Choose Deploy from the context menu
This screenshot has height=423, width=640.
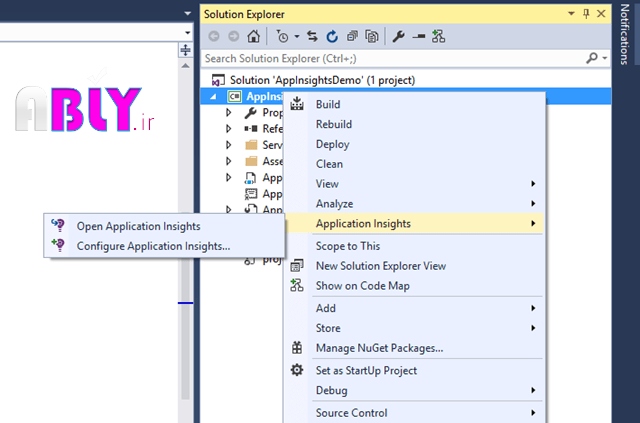point(415,144)
